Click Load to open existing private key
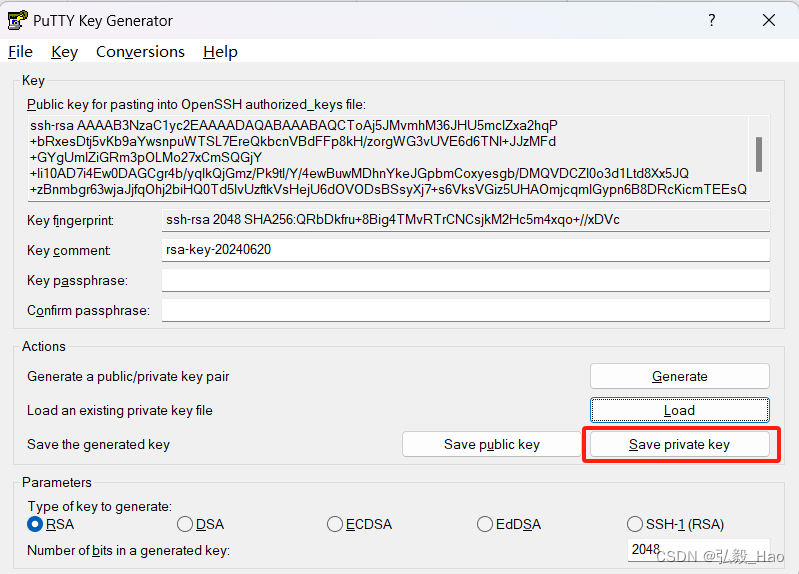 [679, 410]
